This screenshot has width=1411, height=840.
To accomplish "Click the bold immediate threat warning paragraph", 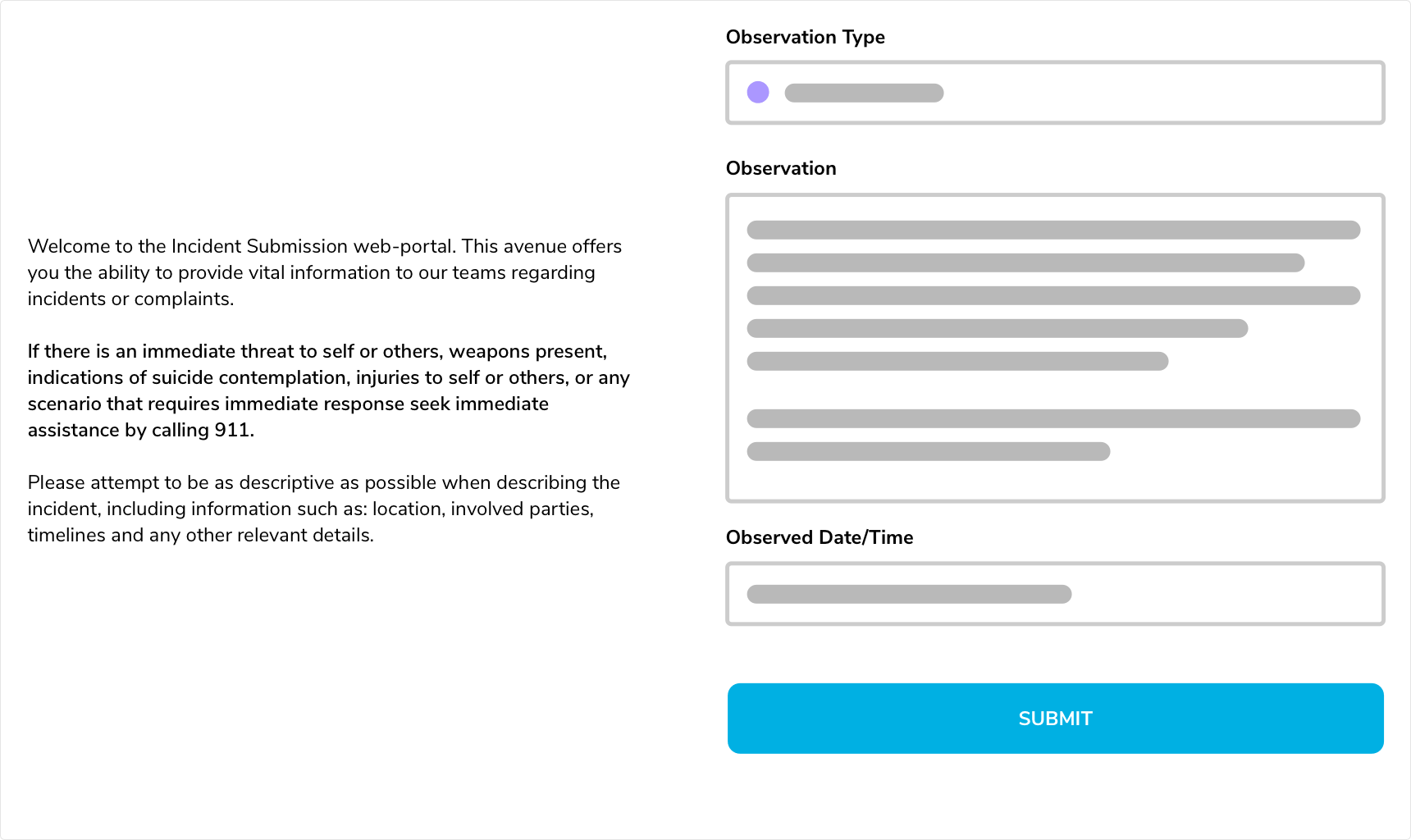I will (328, 390).
